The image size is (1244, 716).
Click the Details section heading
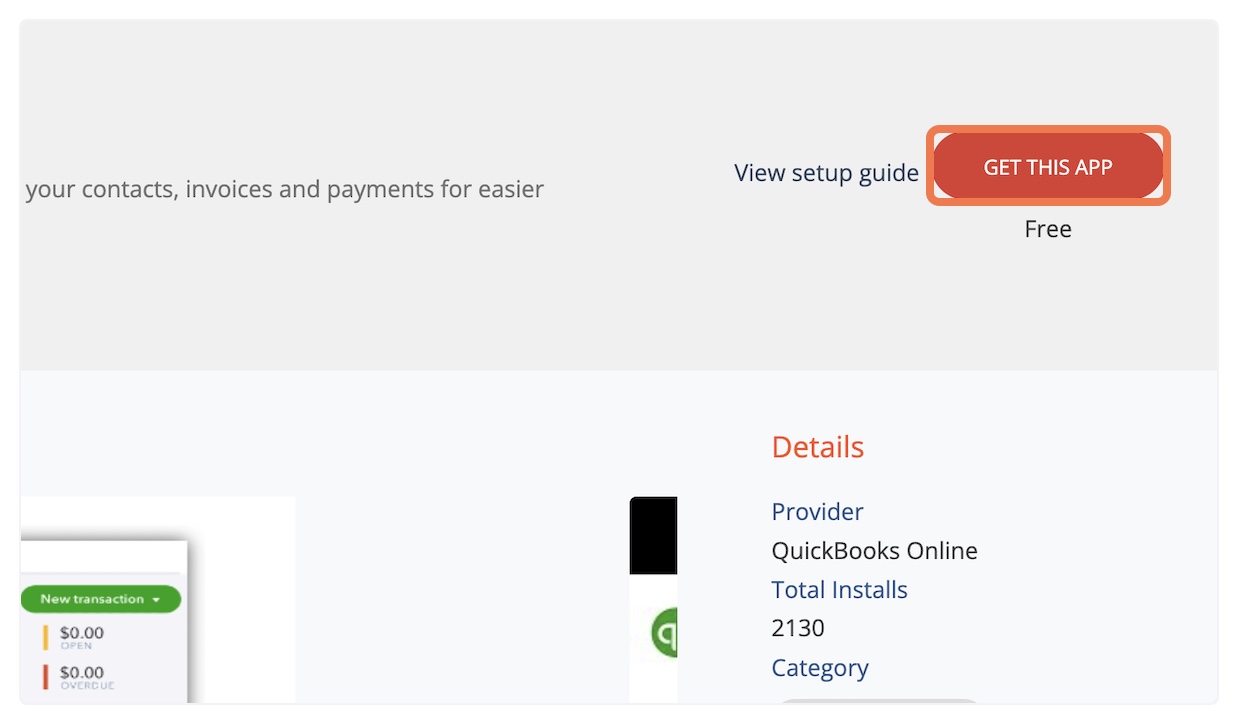pyautogui.click(x=817, y=447)
